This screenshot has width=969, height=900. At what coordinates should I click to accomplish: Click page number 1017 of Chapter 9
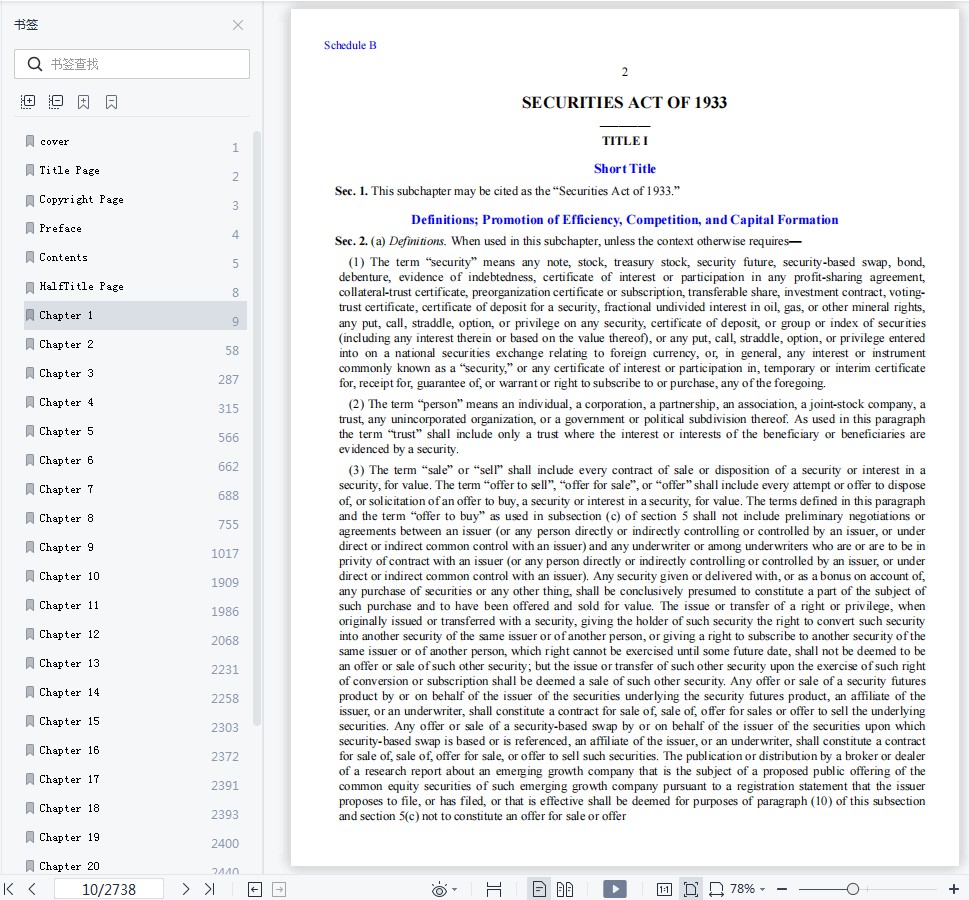pyautogui.click(x=225, y=553)
